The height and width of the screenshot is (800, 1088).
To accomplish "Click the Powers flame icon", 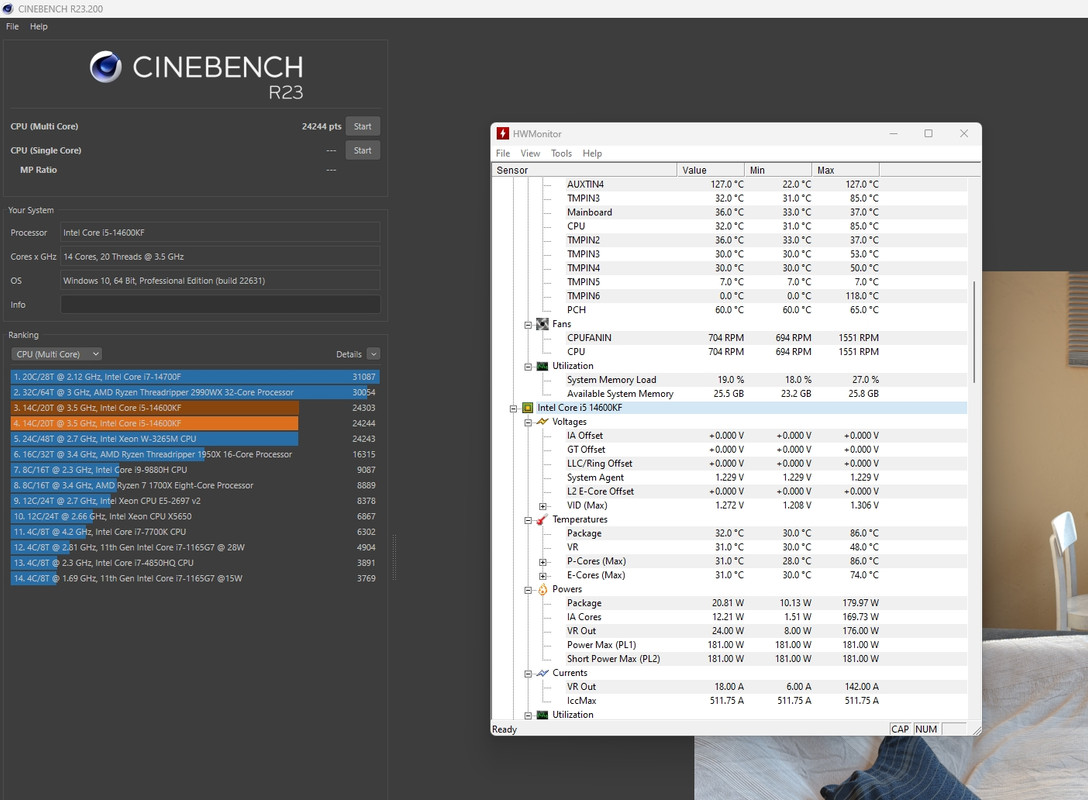I will click(543, 590).
